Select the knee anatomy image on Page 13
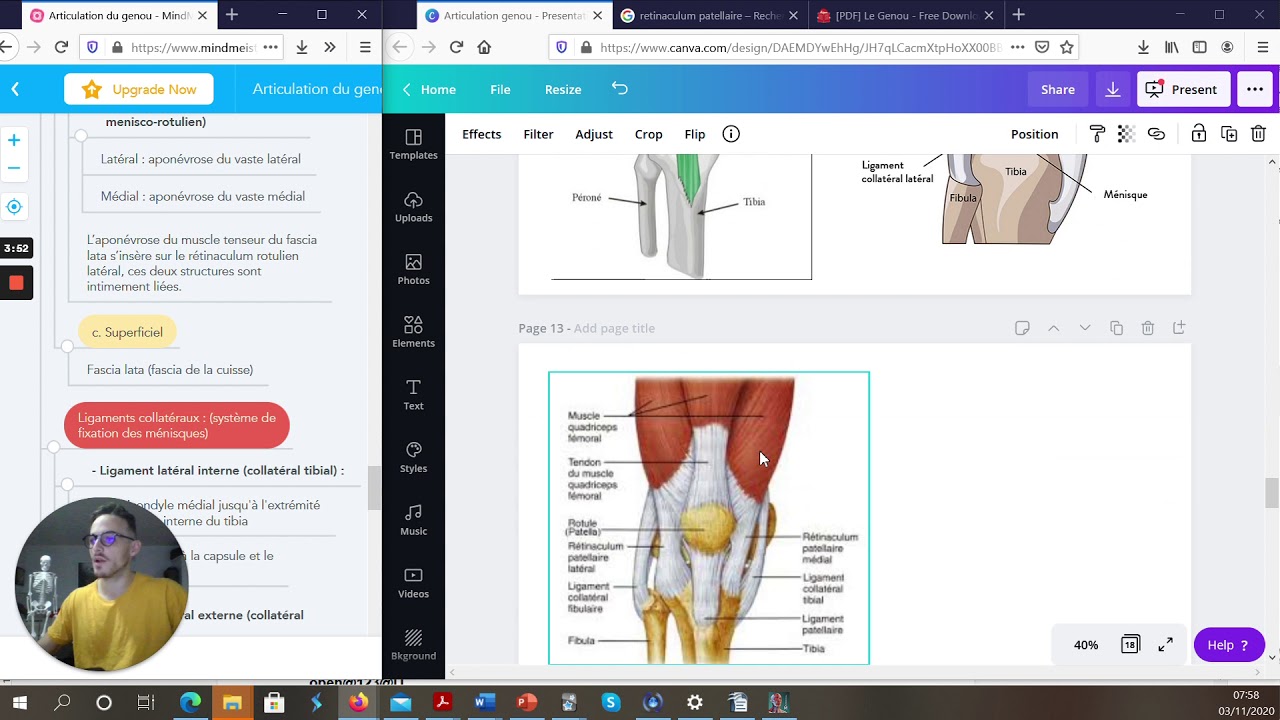 (709, 517)
